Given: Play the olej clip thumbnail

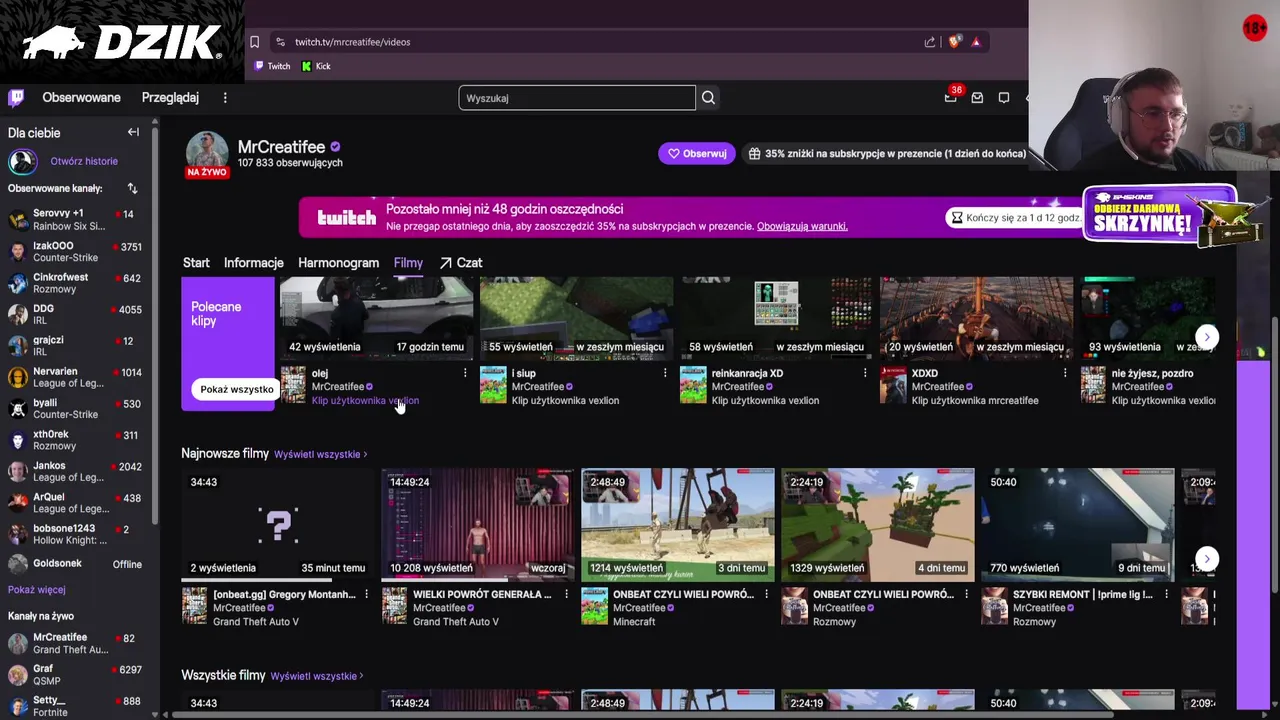Looking at the screenshot, I should (x=376, y=318).
